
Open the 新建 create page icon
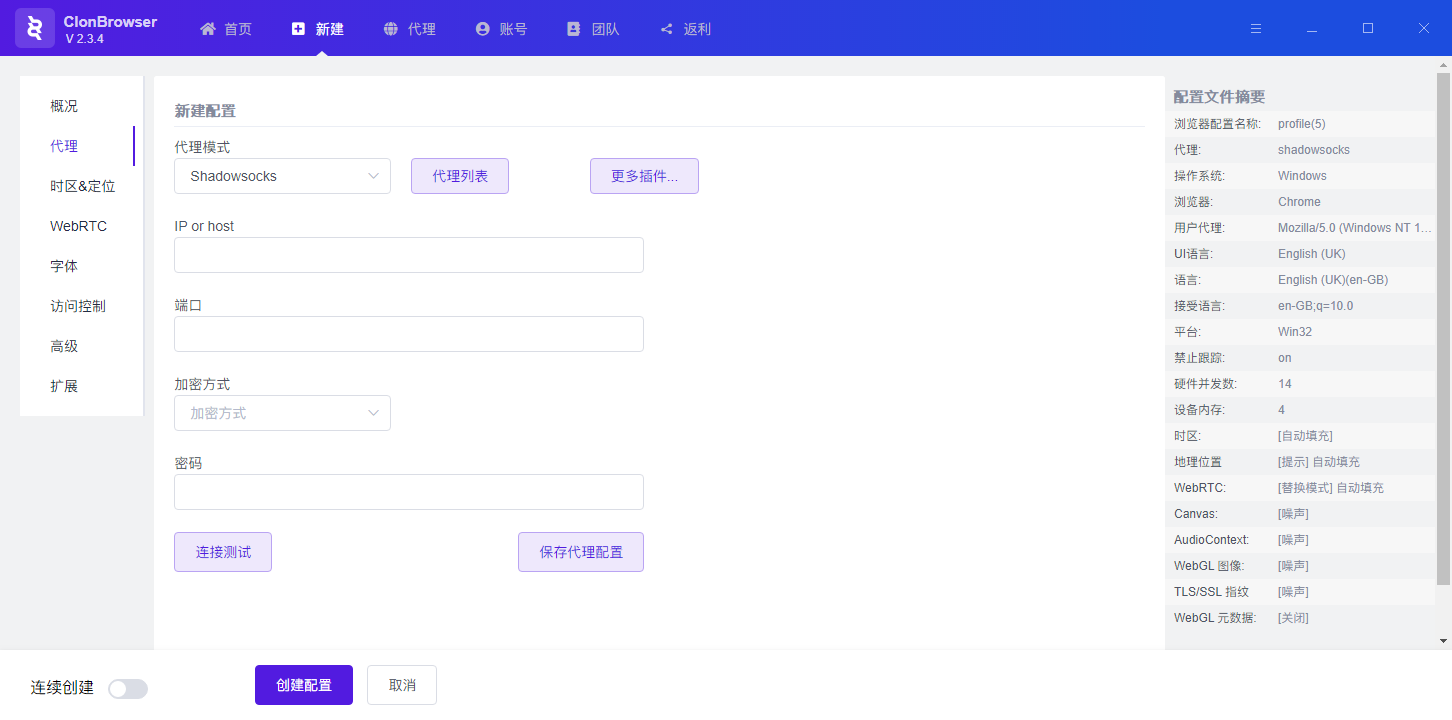pyautogui.click(x=298, y=28)
